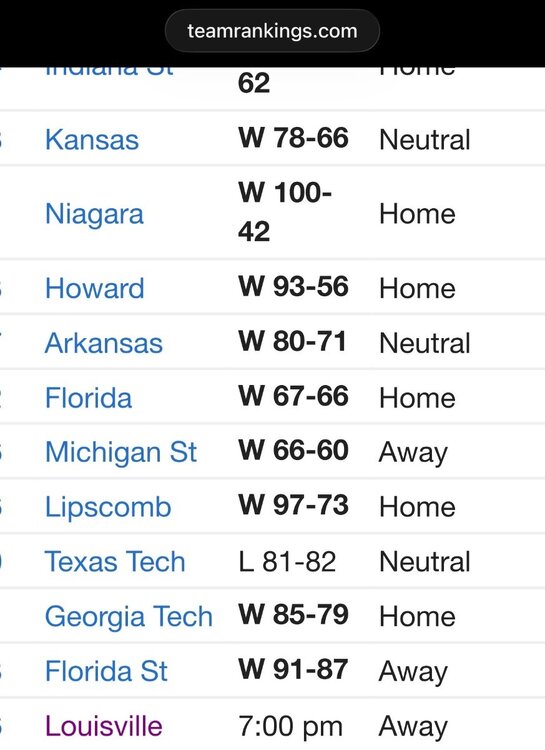Select the L 81-82 result against Texas Tech
This screenshot has width=545, height=750.
287,562
